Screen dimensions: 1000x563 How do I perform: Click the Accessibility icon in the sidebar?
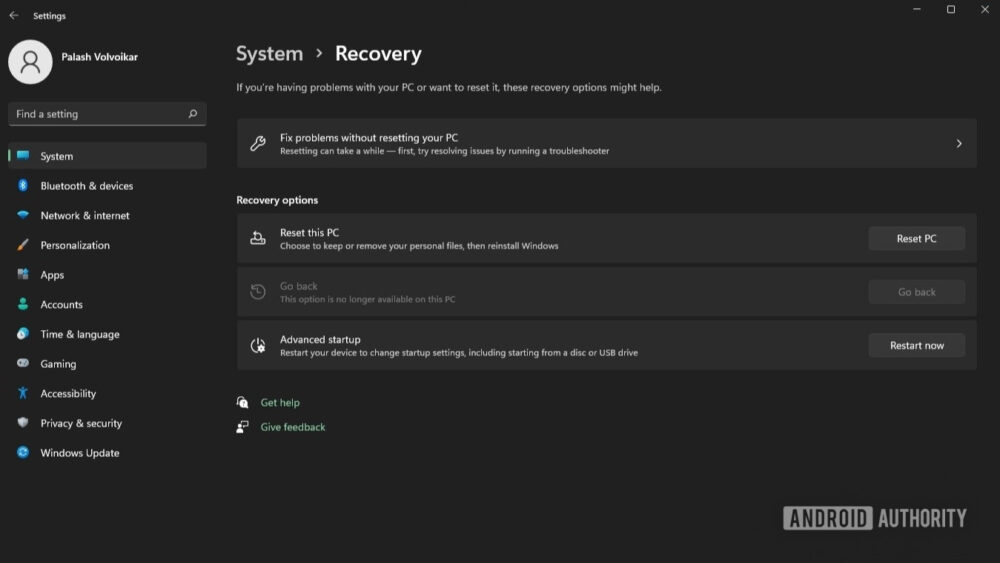[23, 394]
